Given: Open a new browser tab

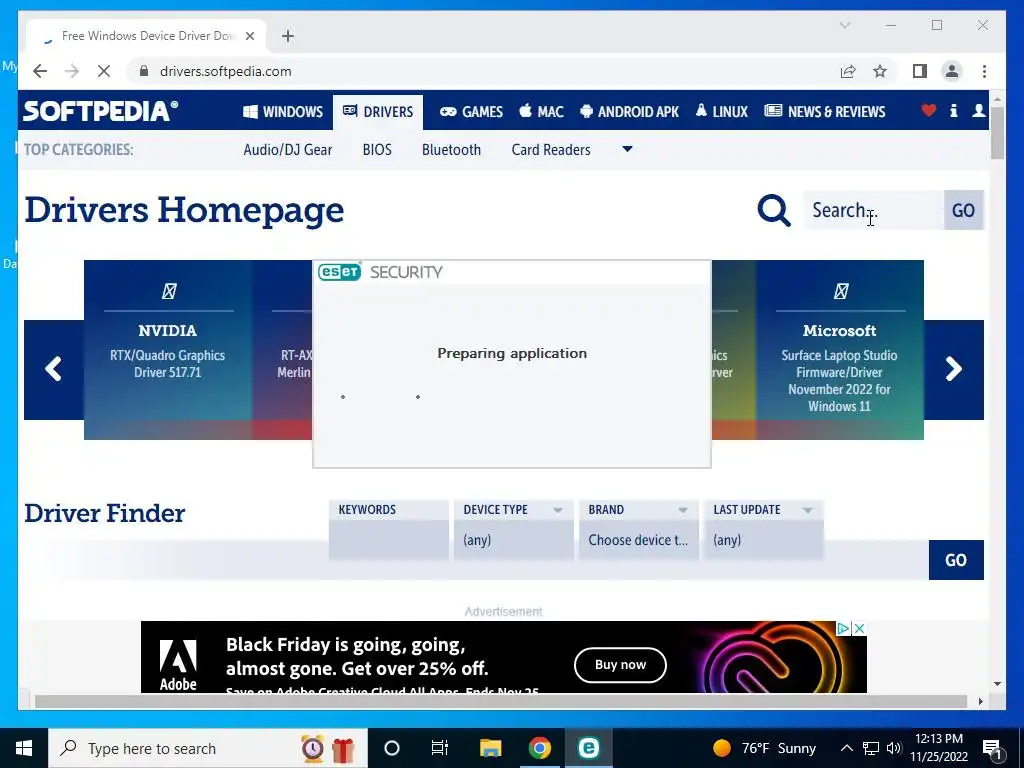Looking at the screenshot, I should tap(287, 36).
